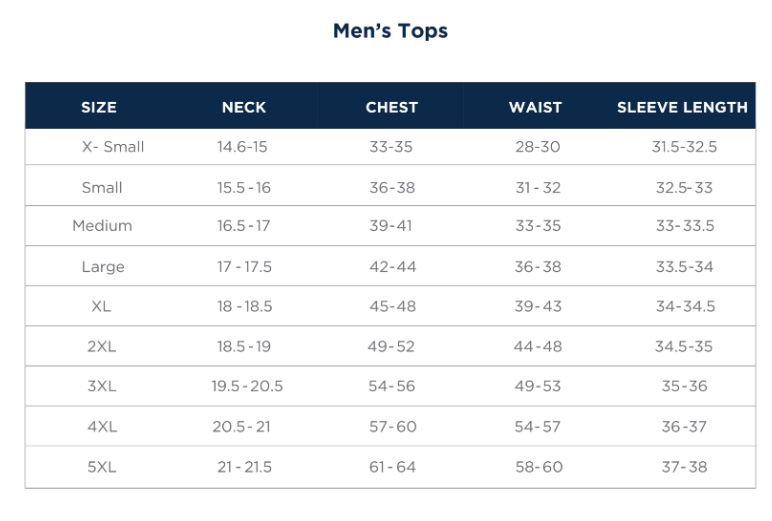
Task: Click the XL size row label
Action: 101,307
